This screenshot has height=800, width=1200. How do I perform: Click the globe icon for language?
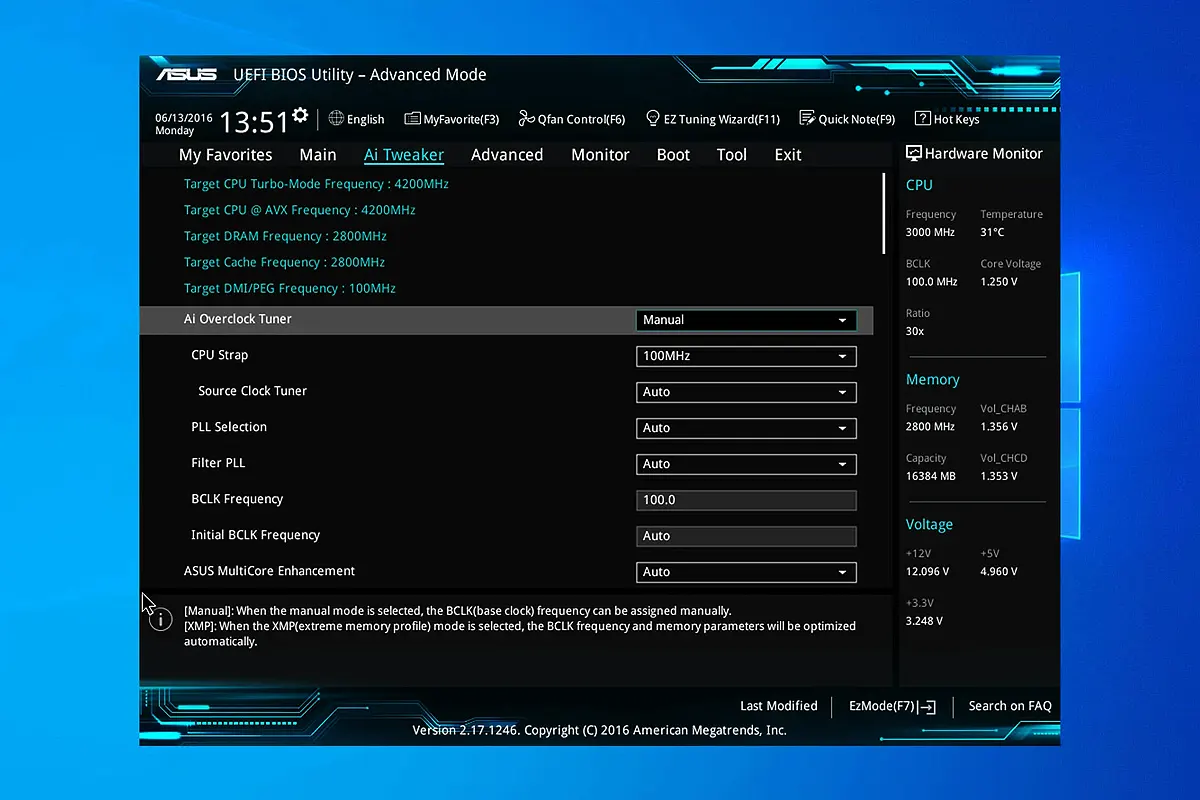coord(336,118)
